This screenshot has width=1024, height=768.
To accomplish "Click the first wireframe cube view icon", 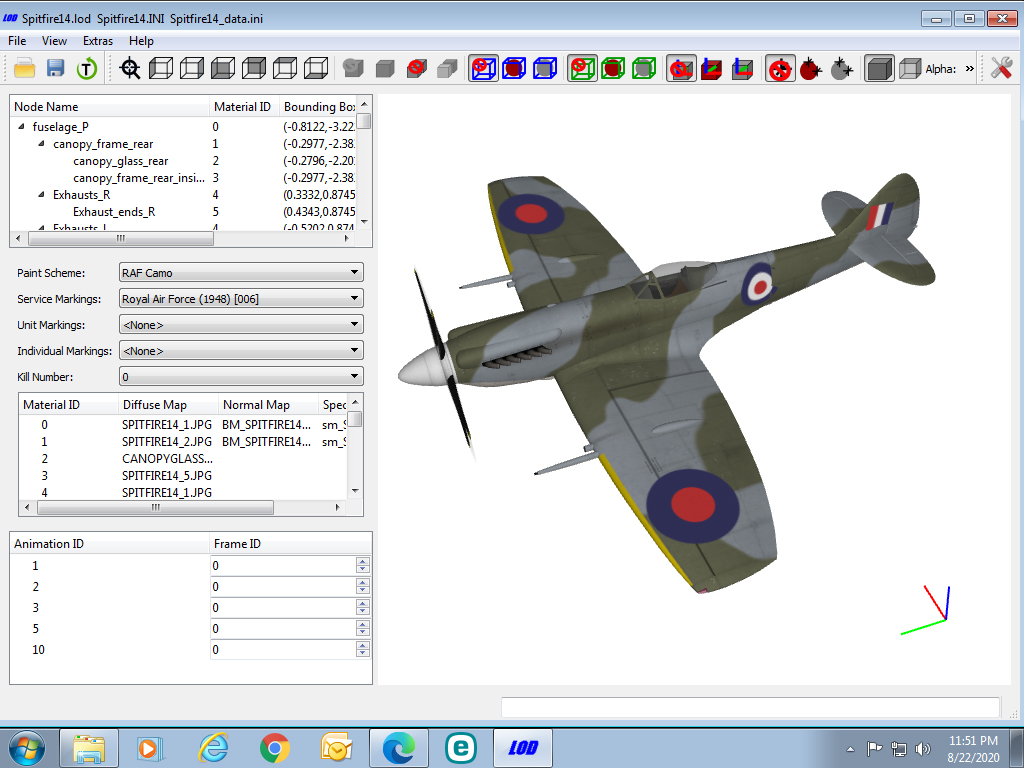I will 161,68.
